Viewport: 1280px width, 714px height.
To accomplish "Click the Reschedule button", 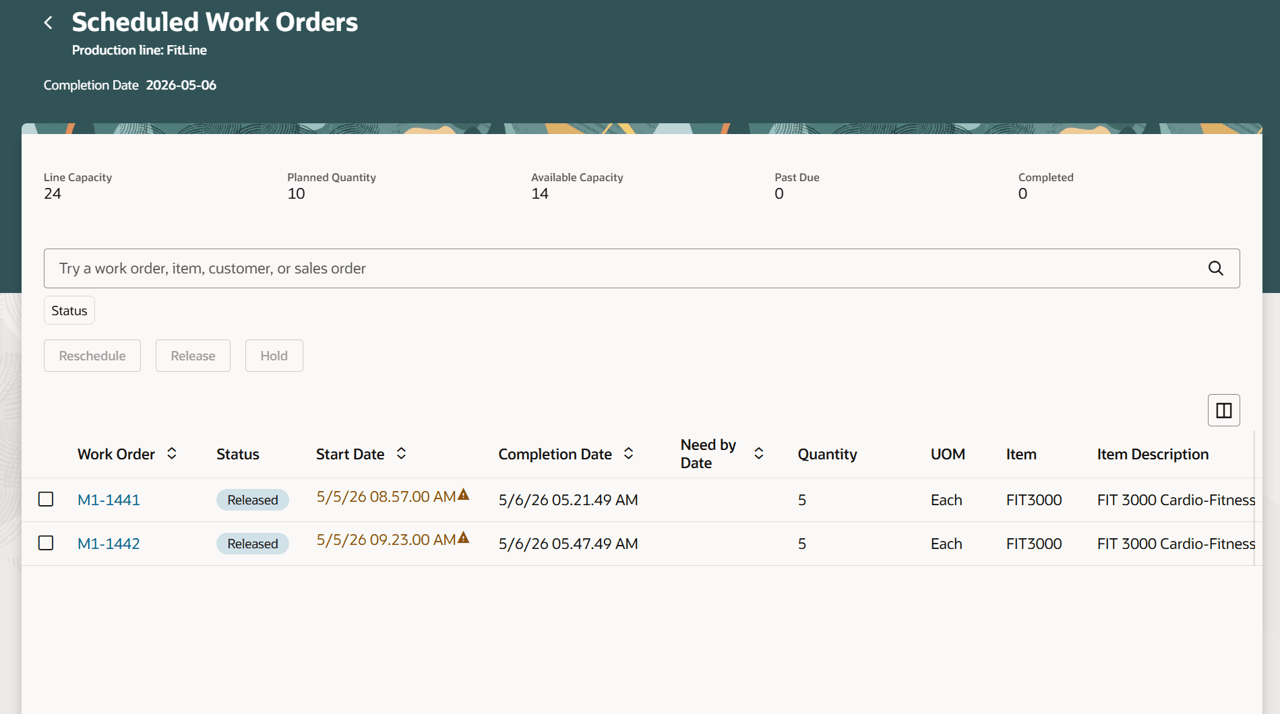I will pyautogui.click(x=92, y=356).
